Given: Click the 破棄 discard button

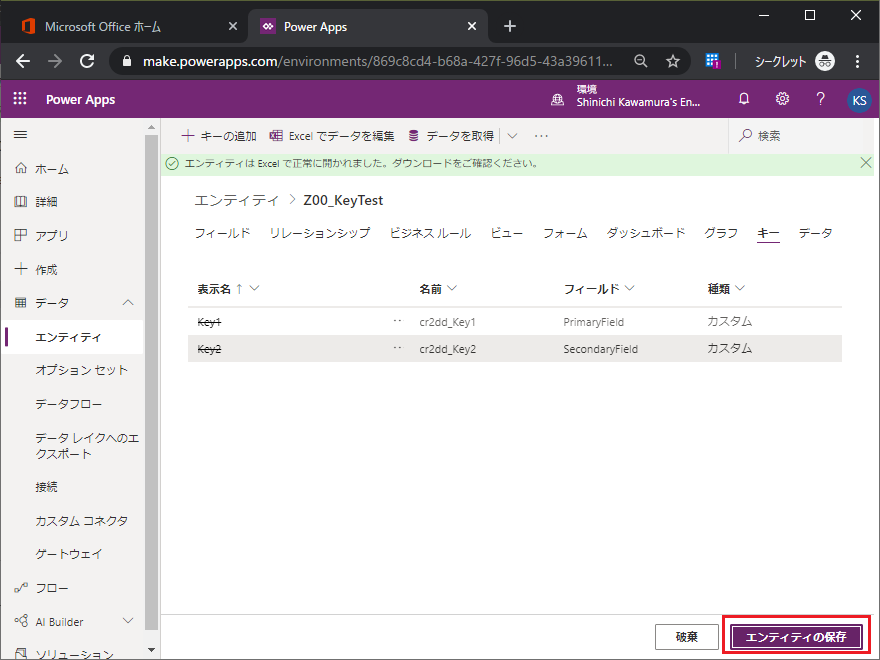Looking at the screenshot, I should pos(686,637).
